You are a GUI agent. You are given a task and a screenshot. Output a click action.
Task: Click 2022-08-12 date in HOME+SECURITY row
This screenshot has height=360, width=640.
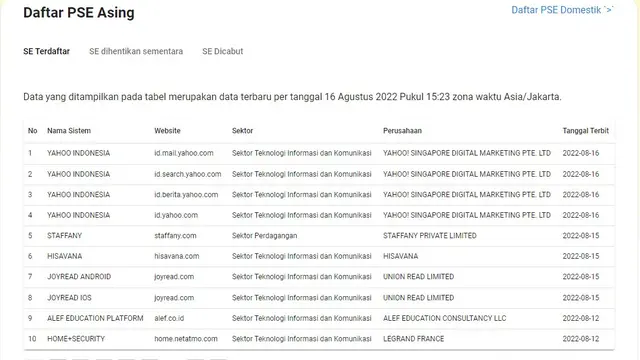[581, 339]
